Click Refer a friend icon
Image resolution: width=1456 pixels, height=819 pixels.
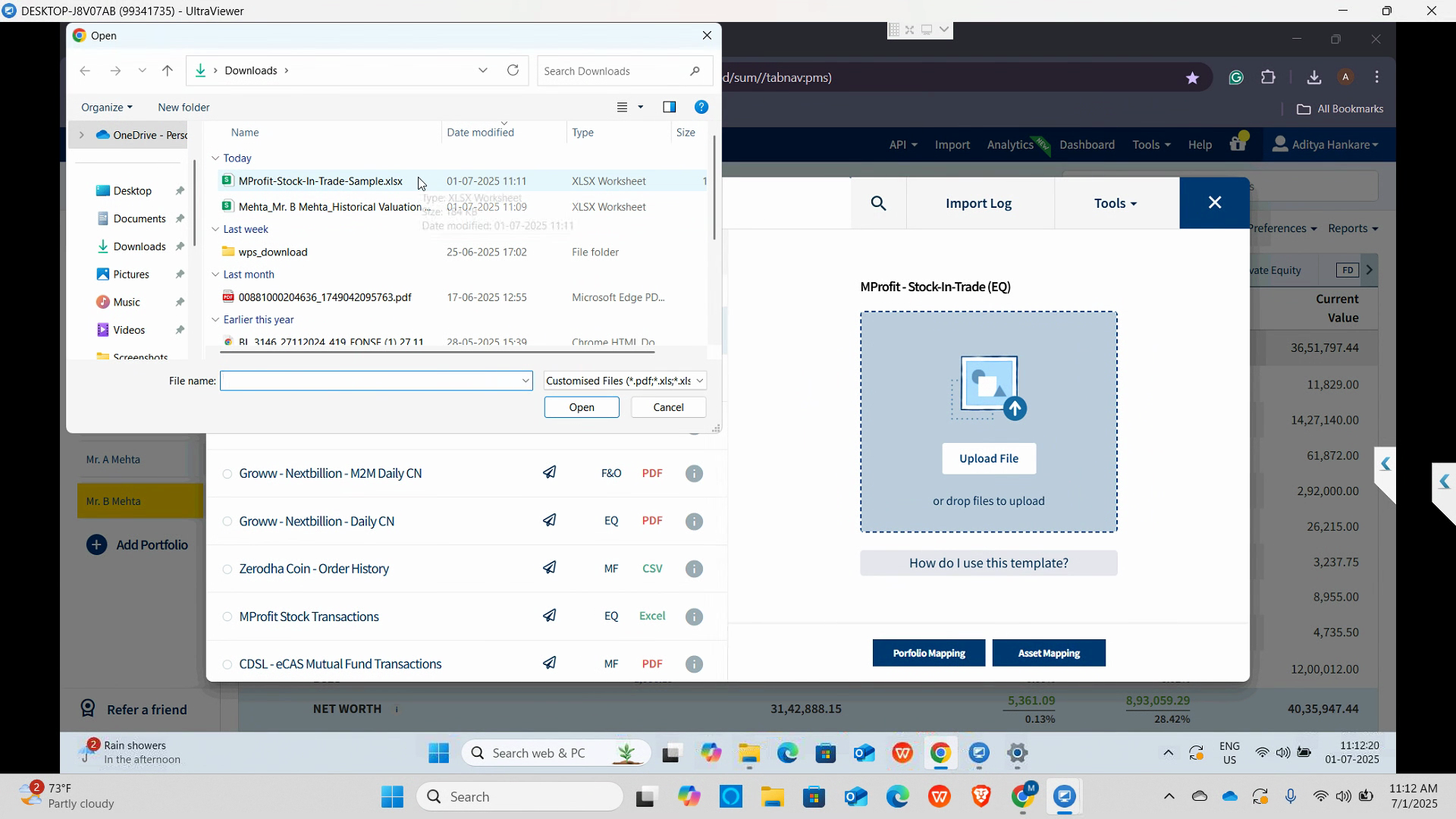coord(88,709)
